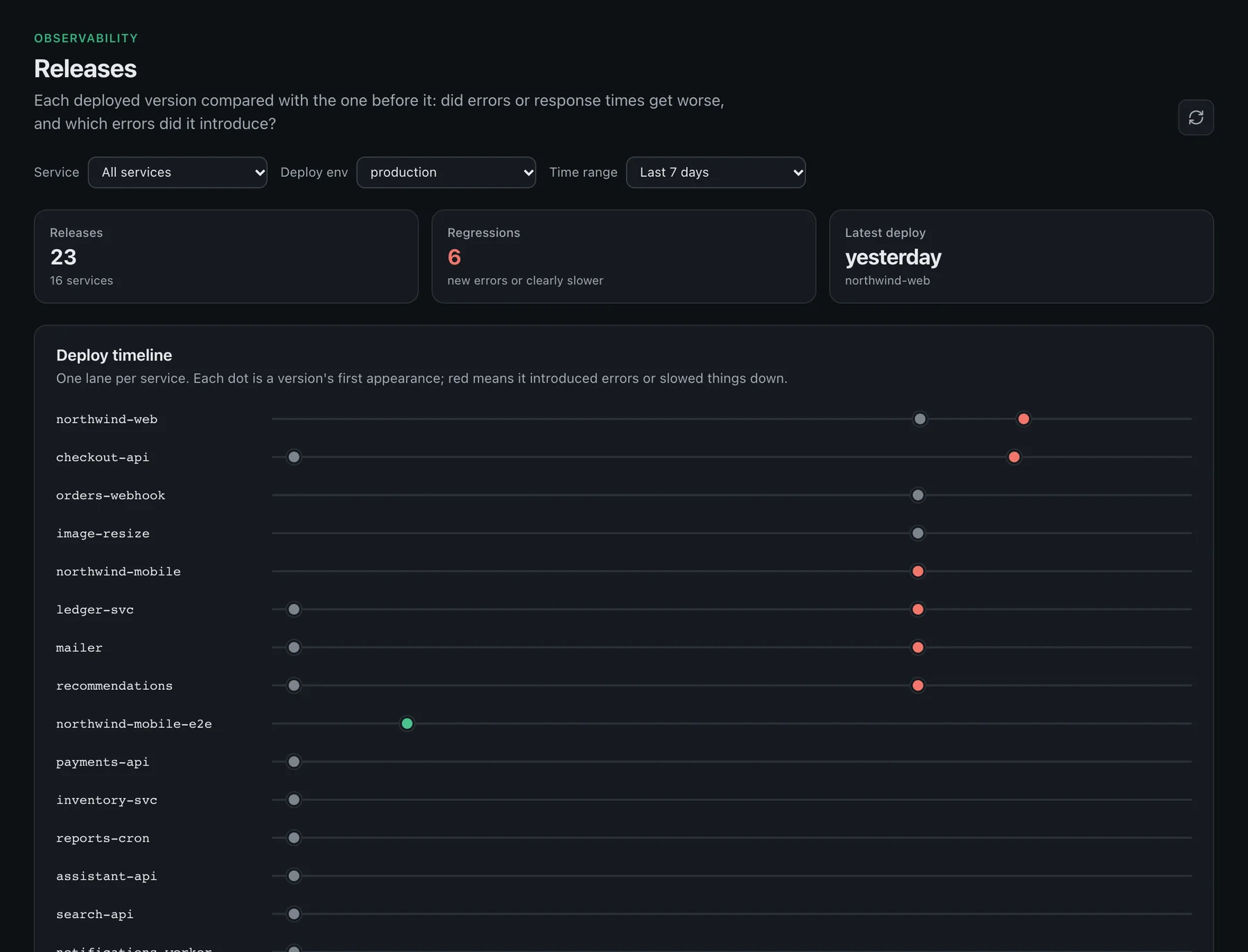Click the Latest deploy yesterday card
1248x952 pixels.
point(1021,257)
